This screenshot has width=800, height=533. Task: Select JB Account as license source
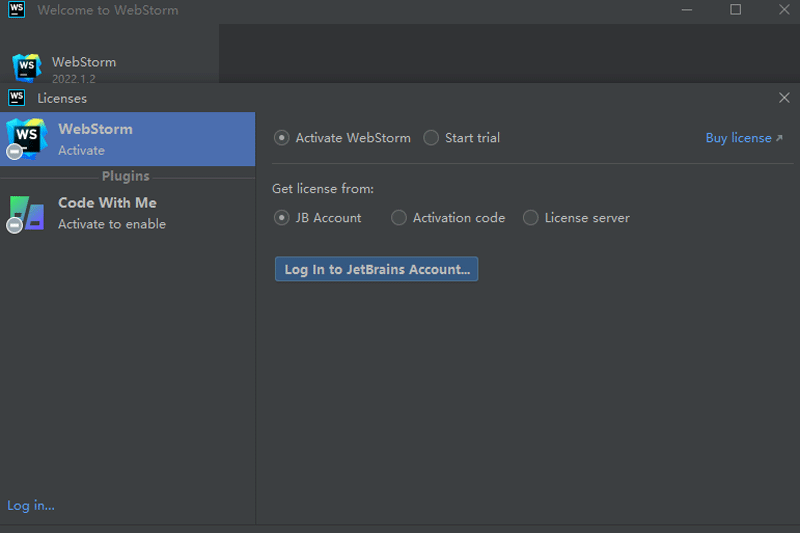282,217
